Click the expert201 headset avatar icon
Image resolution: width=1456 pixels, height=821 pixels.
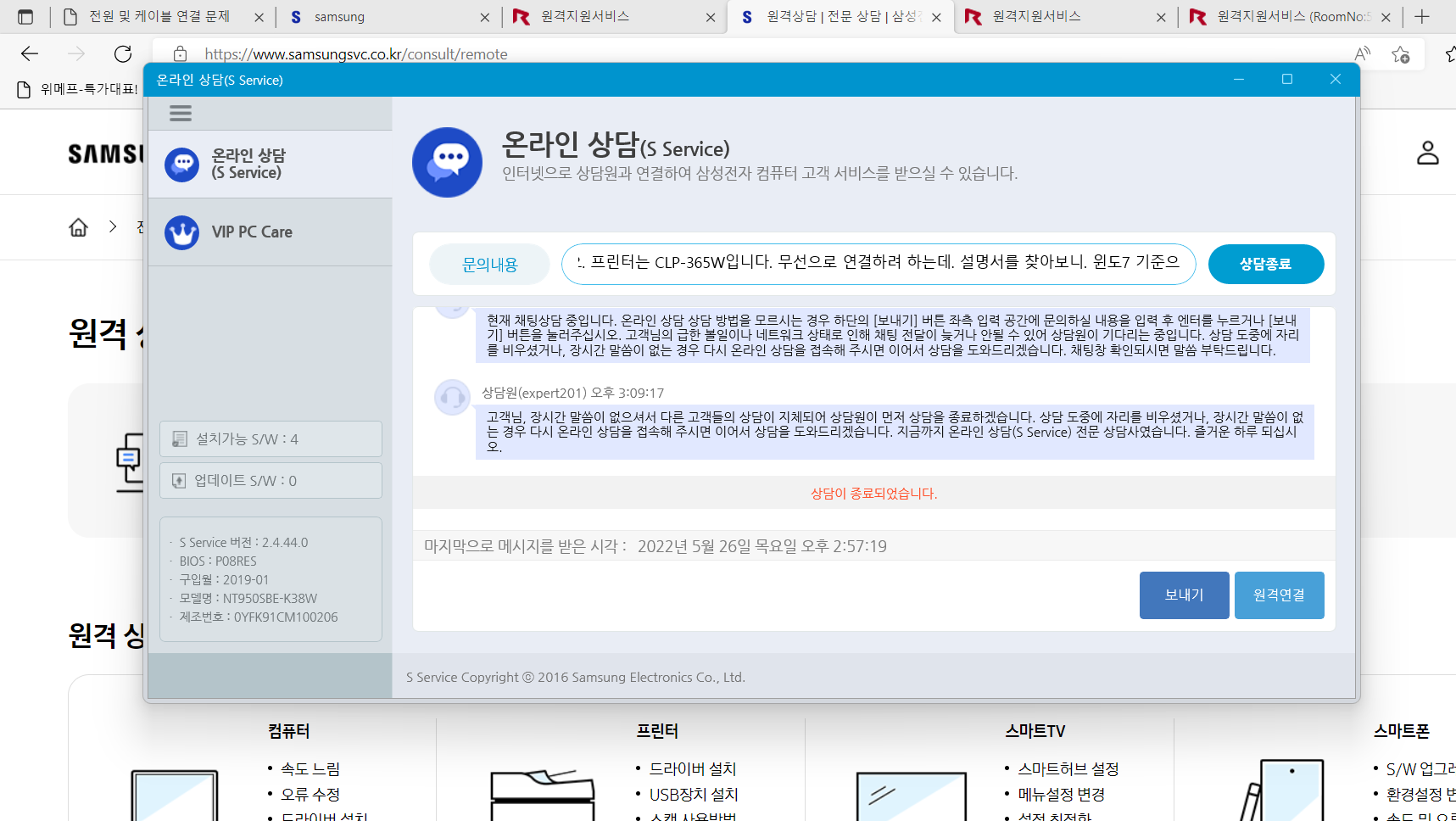click(452, 397)
